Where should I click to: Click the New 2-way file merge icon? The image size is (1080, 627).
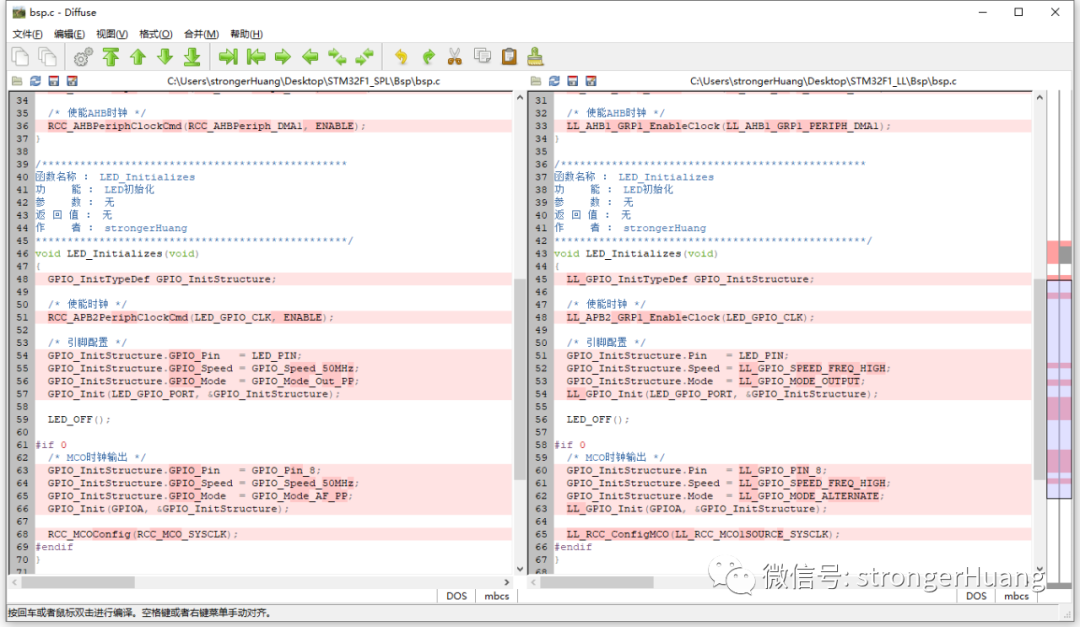[21, 56]
